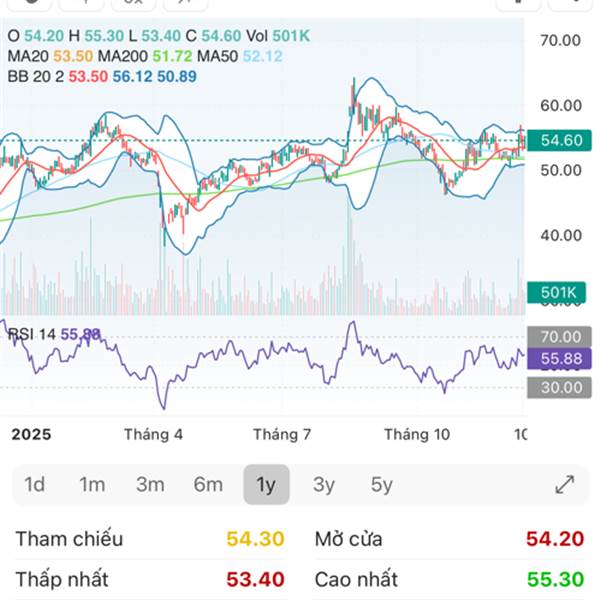Image resolution: width=600 pixels, height=600 pixels.
Task: Switch chart range to 1m
Action: point(92,485)
